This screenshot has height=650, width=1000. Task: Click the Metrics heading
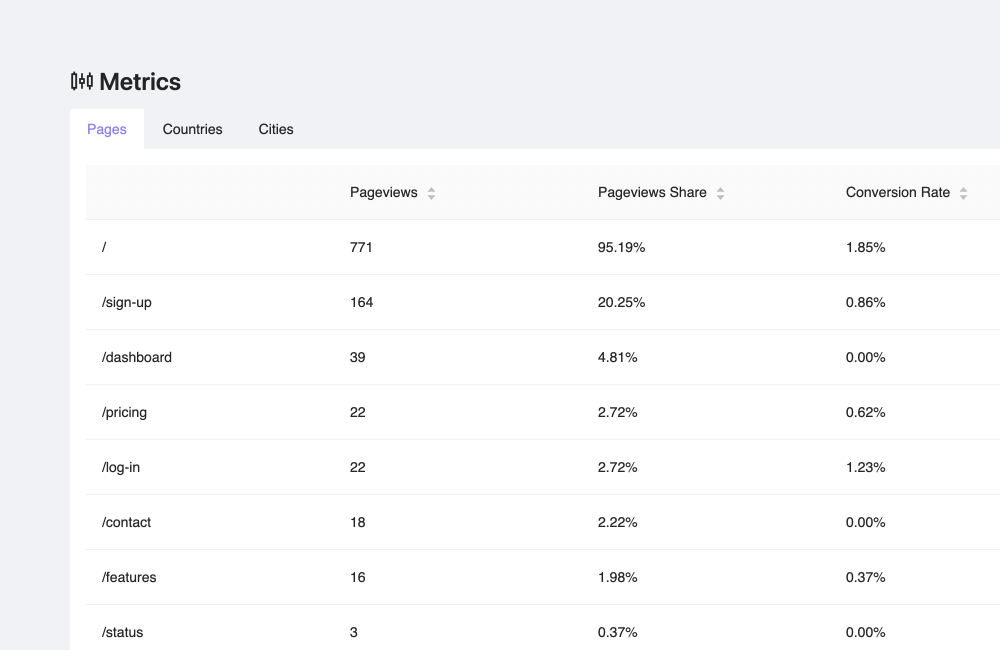click(x=140, y=82)
